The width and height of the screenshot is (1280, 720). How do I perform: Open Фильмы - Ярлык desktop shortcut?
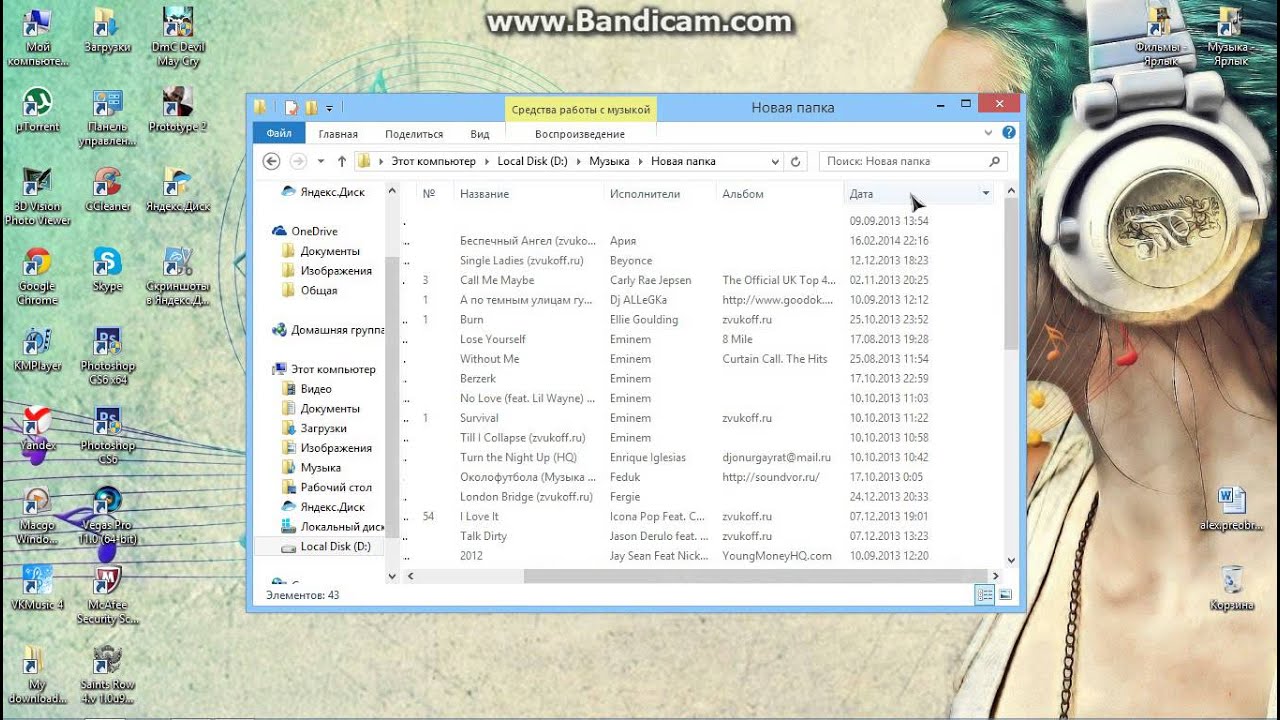click(1161, 37)
